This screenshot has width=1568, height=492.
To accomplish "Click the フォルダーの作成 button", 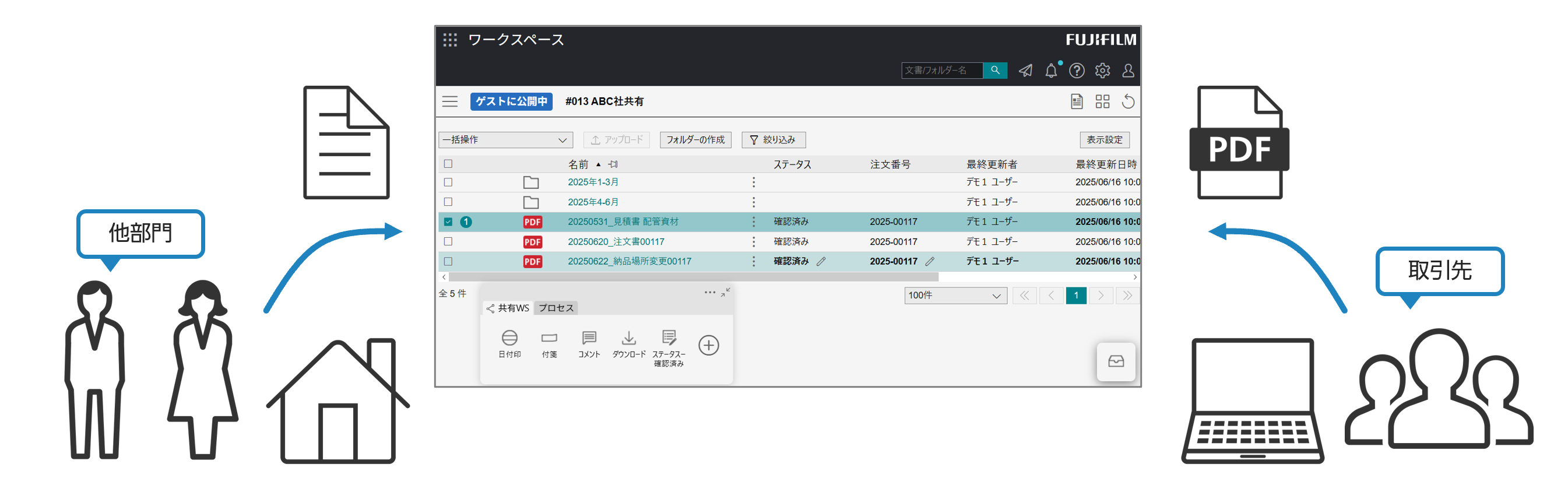I will coord(695,140).
